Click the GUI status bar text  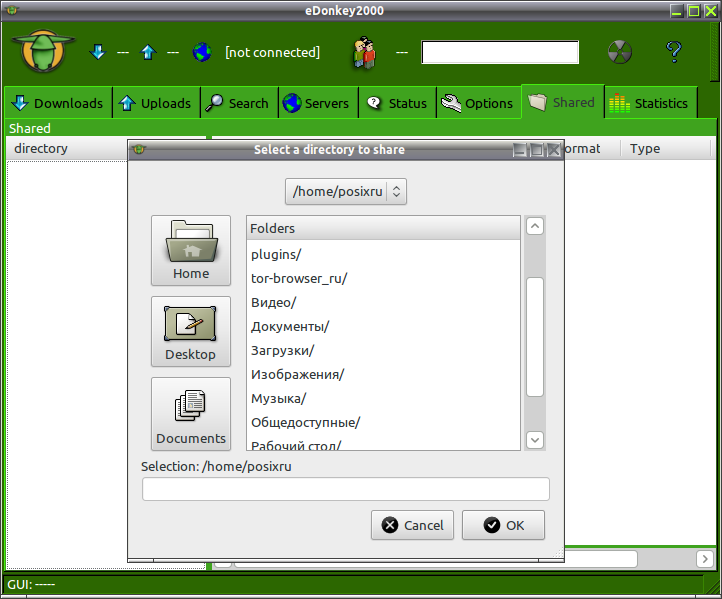tap(31, 584)
